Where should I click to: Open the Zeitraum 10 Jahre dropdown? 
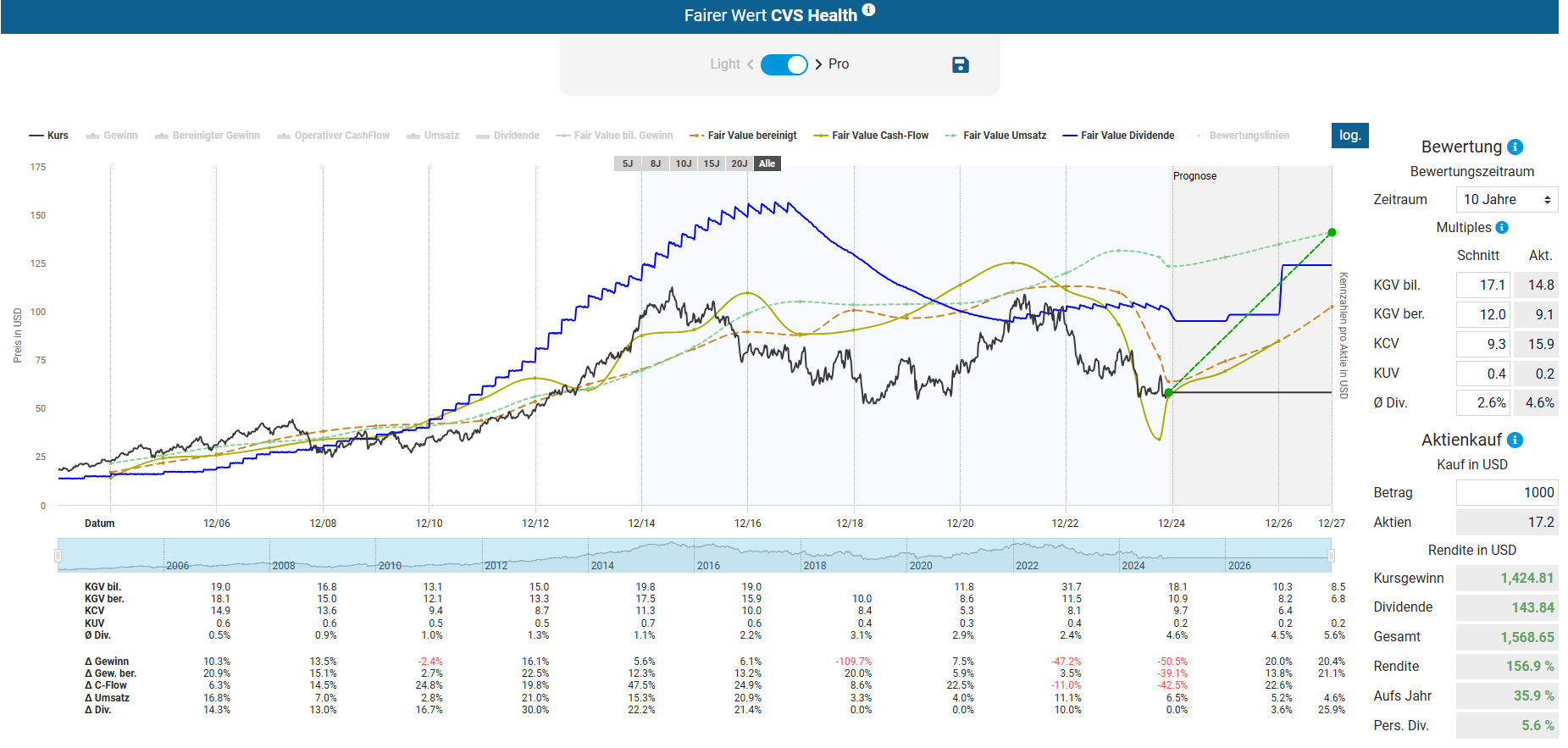point(1506,200)
